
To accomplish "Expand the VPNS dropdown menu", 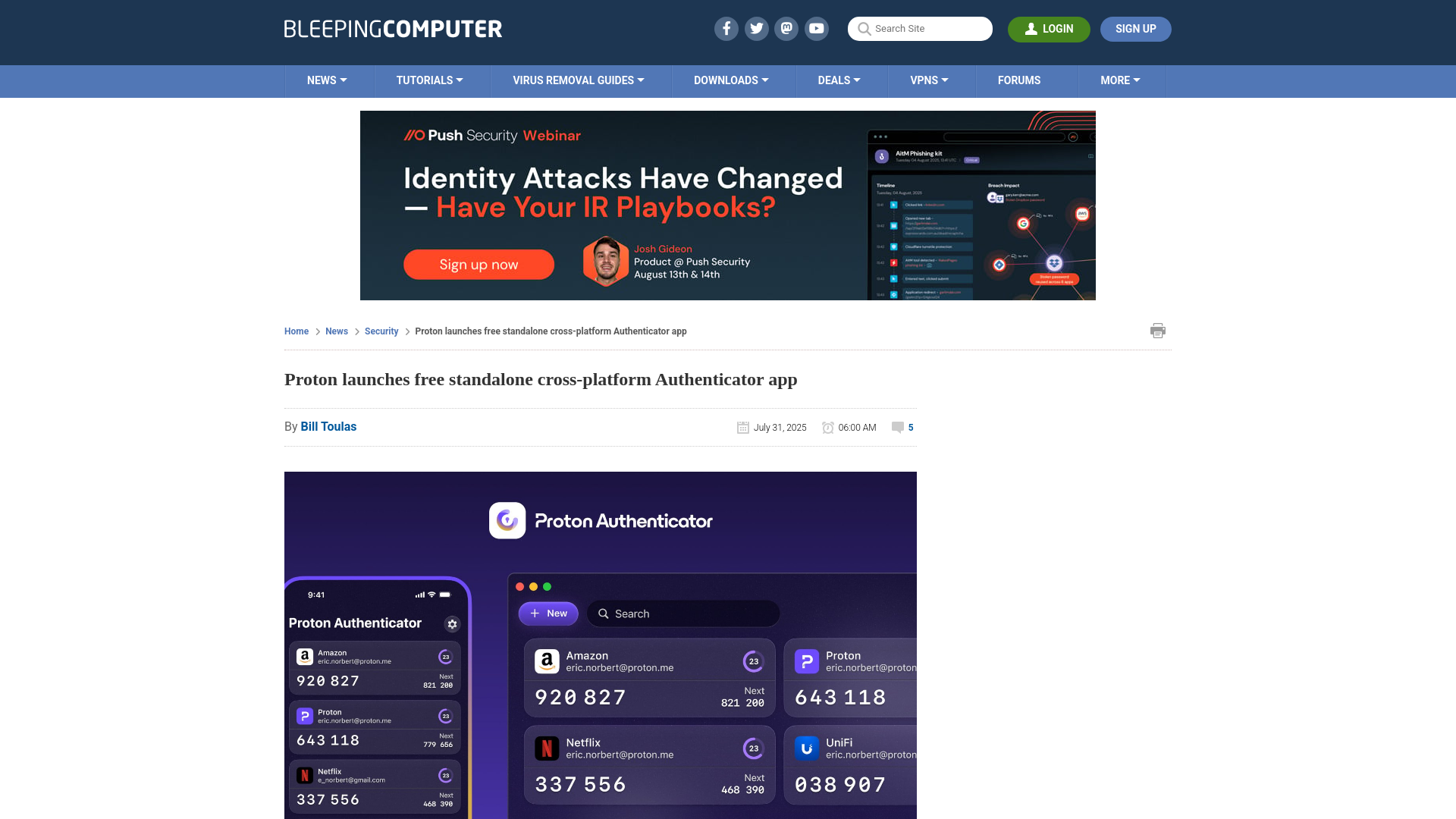I will click(x=929, y=80).
